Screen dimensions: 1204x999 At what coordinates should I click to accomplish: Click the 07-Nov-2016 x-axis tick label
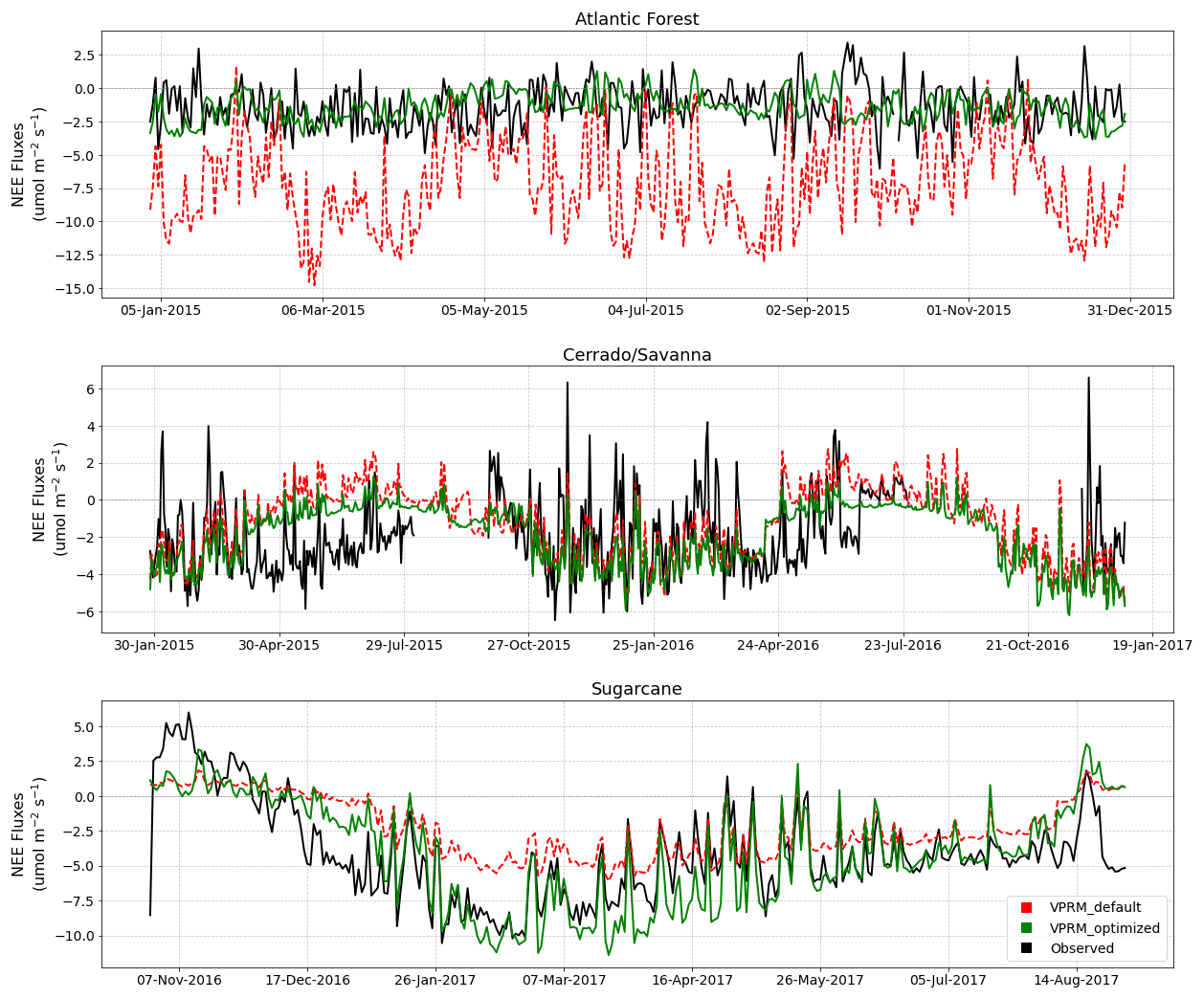click(179, 980)
